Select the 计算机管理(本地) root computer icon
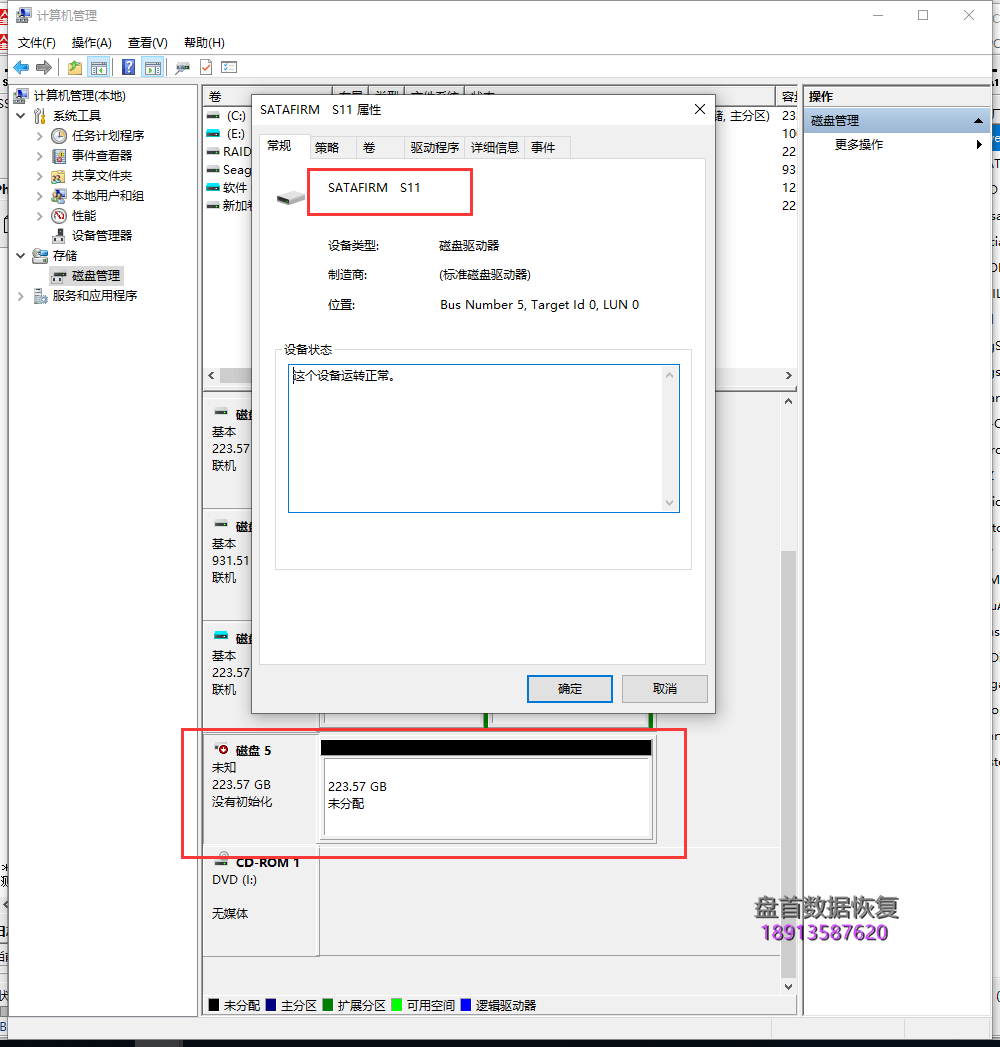 pos(21,95)
